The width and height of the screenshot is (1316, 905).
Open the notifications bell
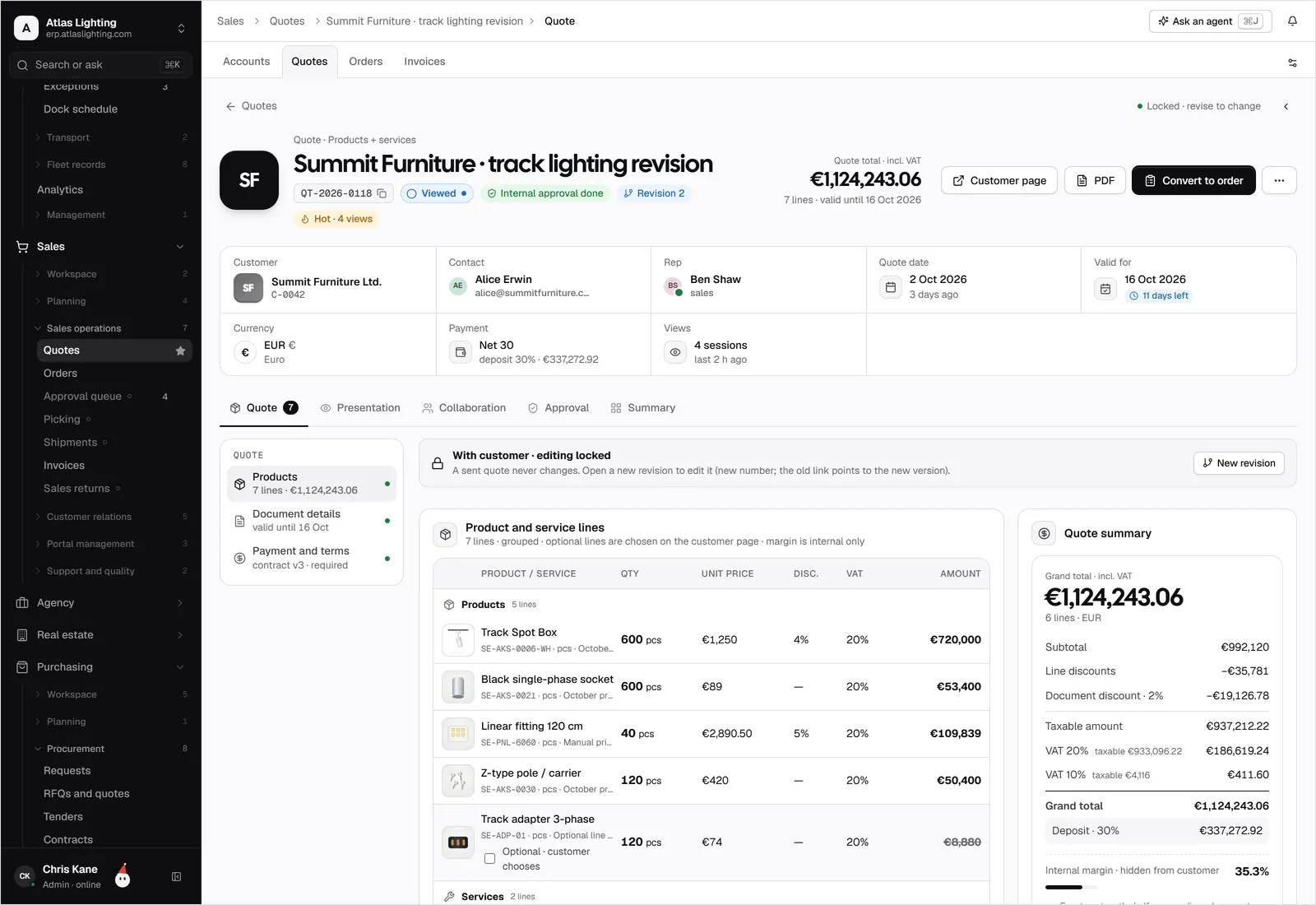point(1292,21)
